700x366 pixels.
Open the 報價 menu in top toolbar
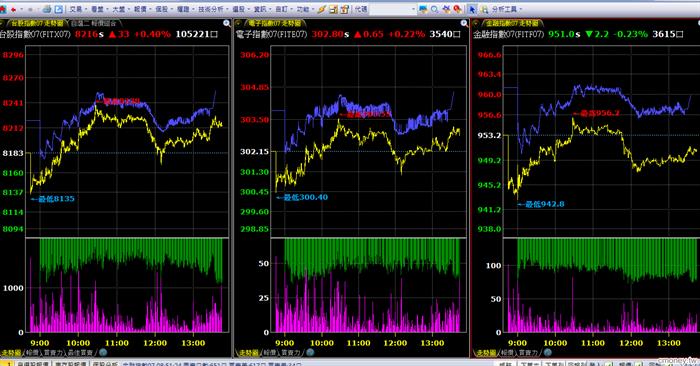coord(140,9)
